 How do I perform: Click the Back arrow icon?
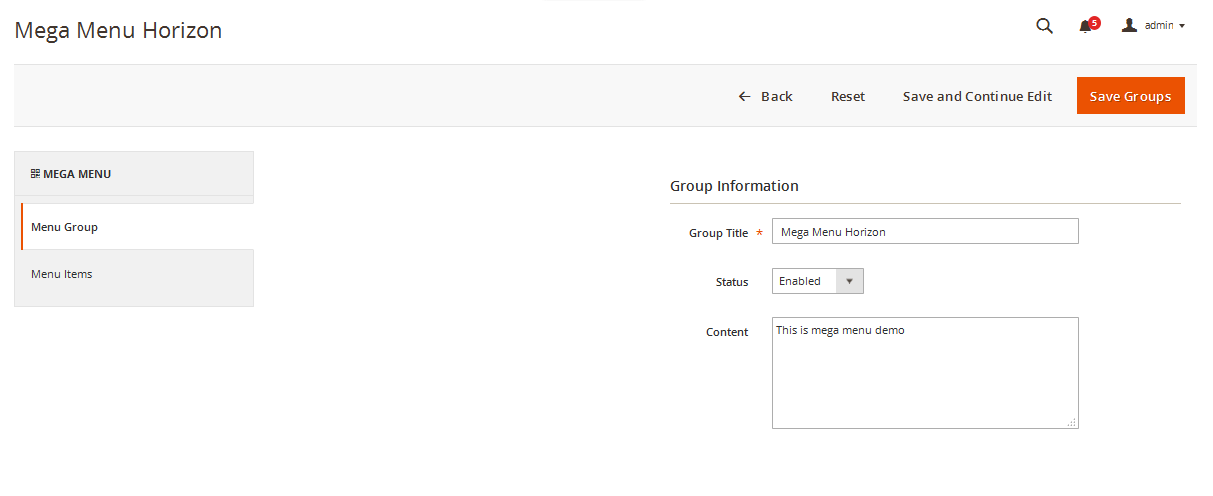(744, 96)
